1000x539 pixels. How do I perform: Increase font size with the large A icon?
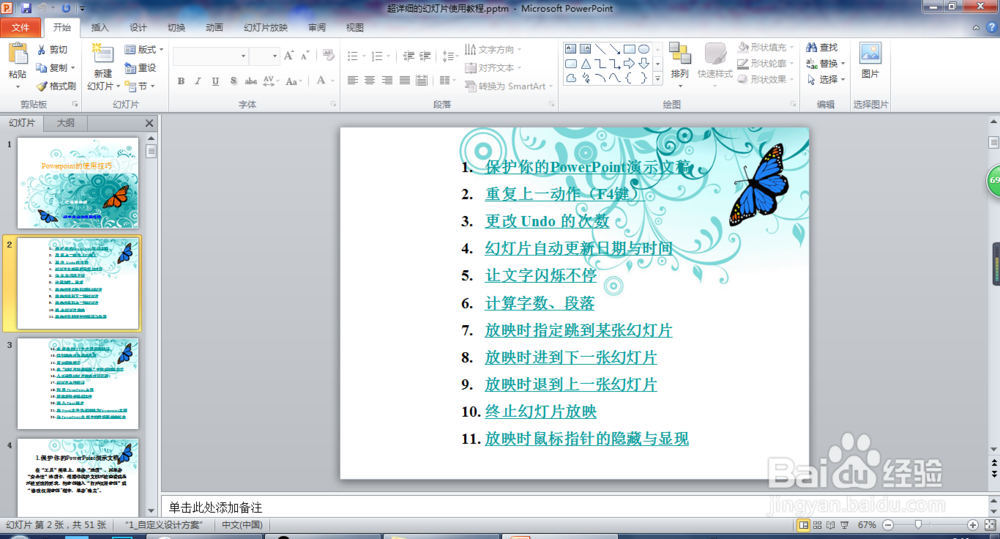pyautogui.click(x=289, y=56)
